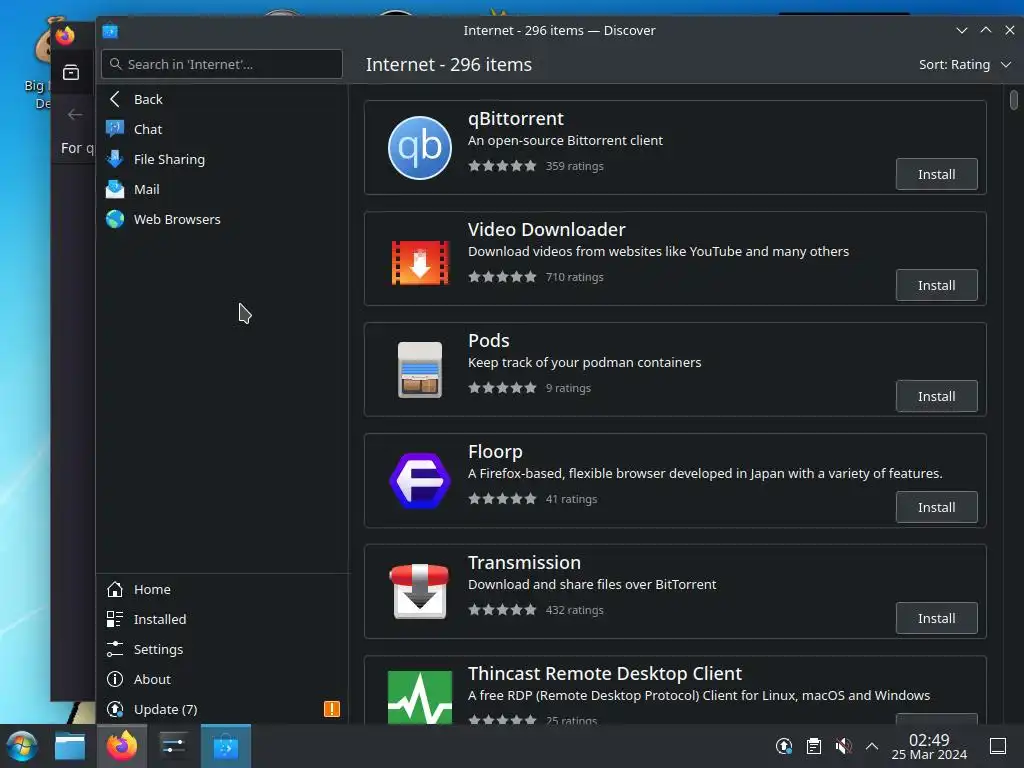This screenshot has width=1024, height=768.
Task: Open the Web Browsers category
Action: pyautogui.click(x=222, y=219)
